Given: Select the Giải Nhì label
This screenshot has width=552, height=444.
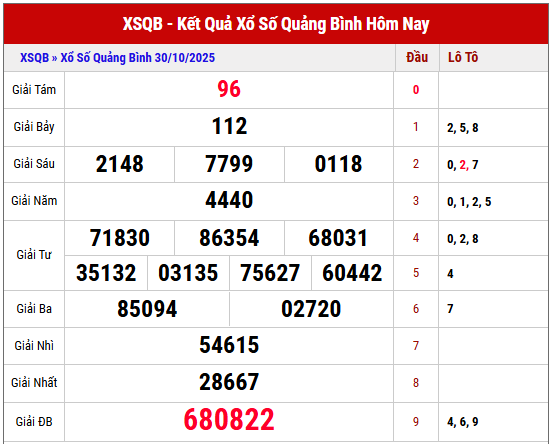Looking at the screenshot, I should 34,346.
